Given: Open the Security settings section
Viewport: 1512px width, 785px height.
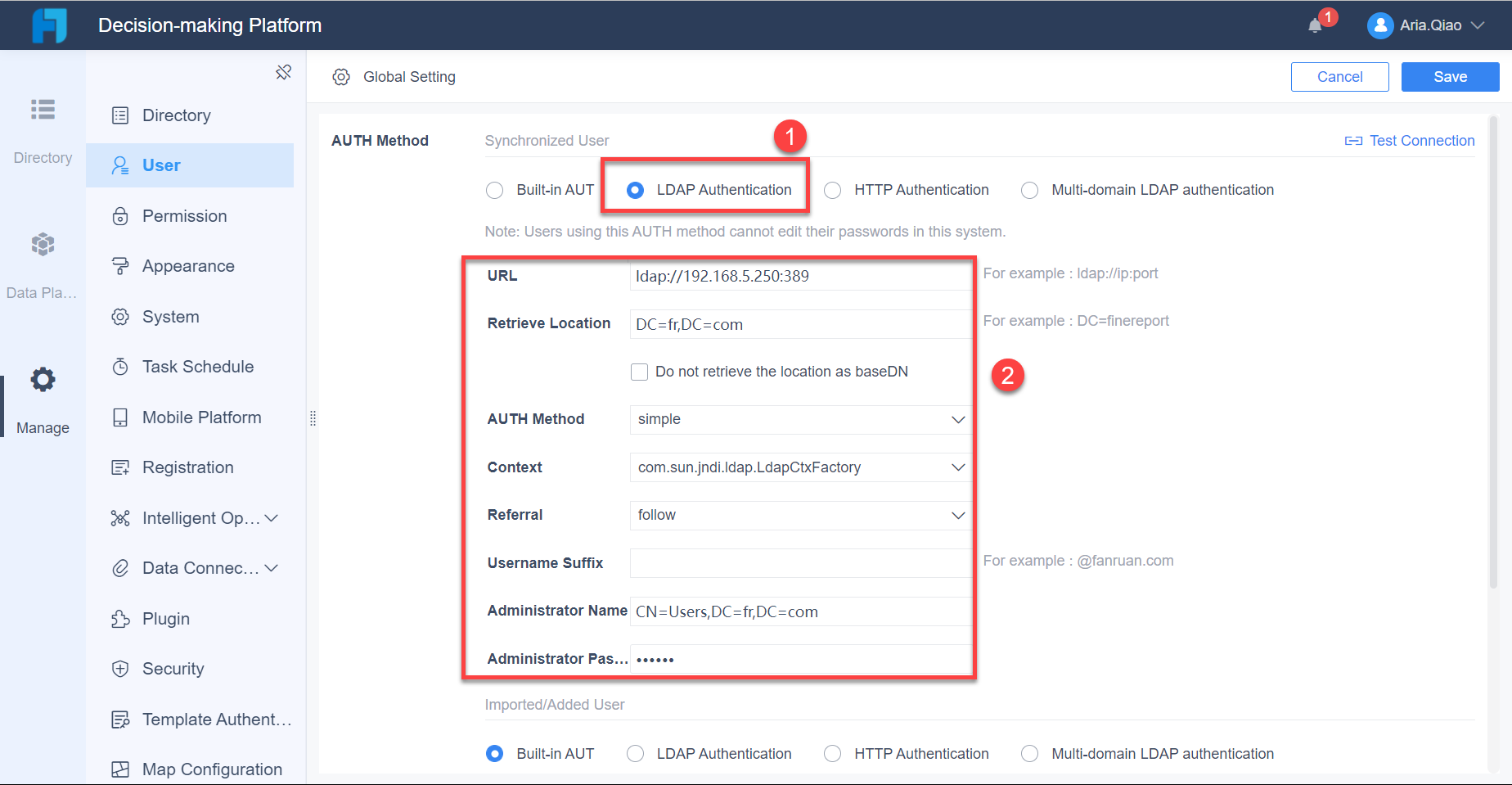Looking at the screenshot, I should point(172,668).
